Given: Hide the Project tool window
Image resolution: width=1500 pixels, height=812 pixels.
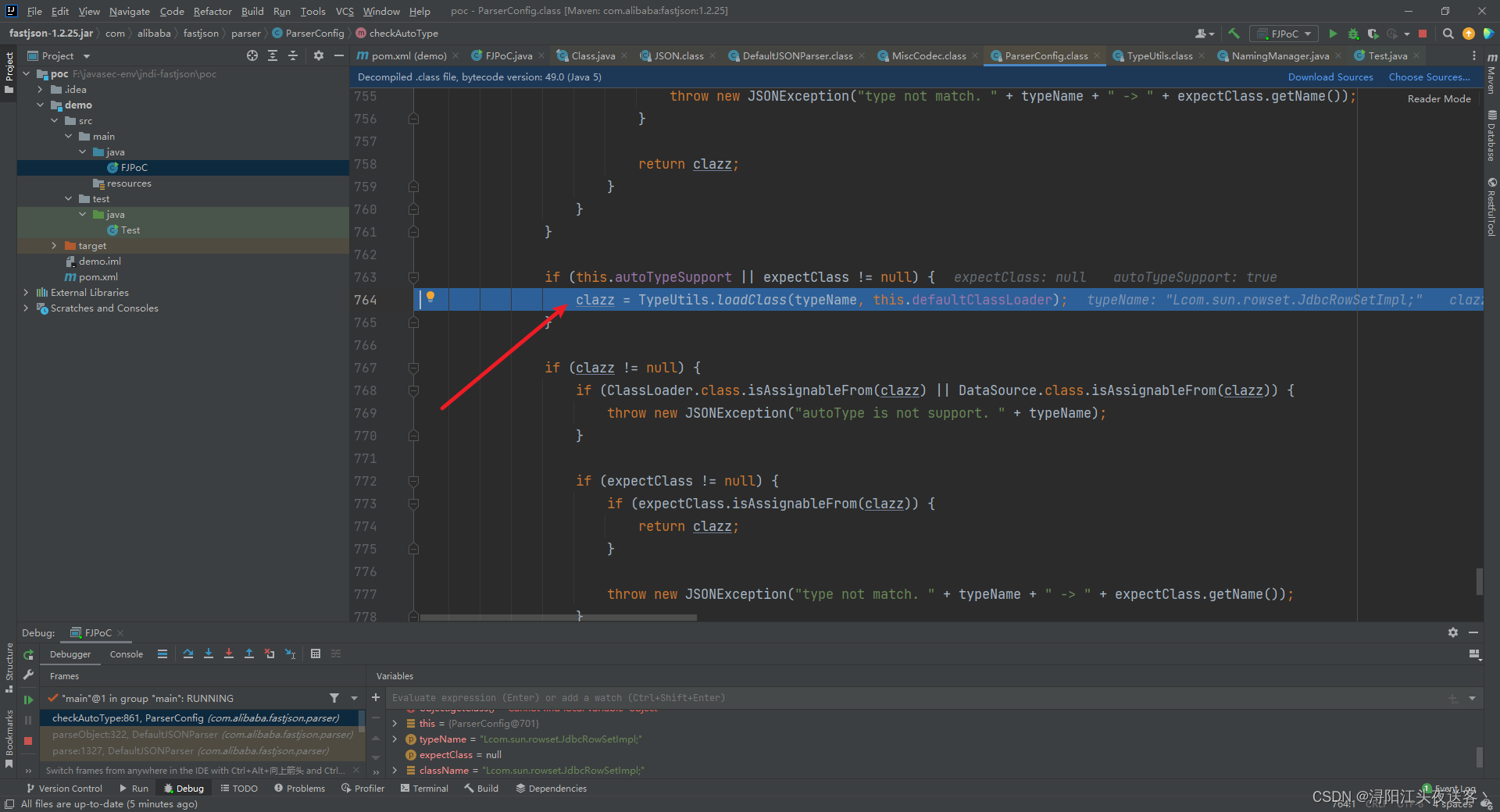Looking at the screenshot, I should [x=339, y=55].
